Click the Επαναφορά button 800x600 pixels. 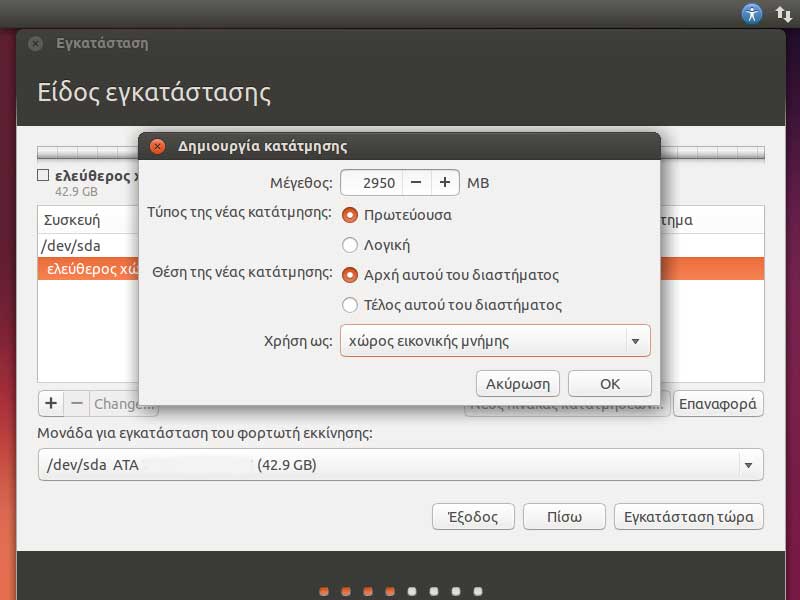tap(718, 404)
